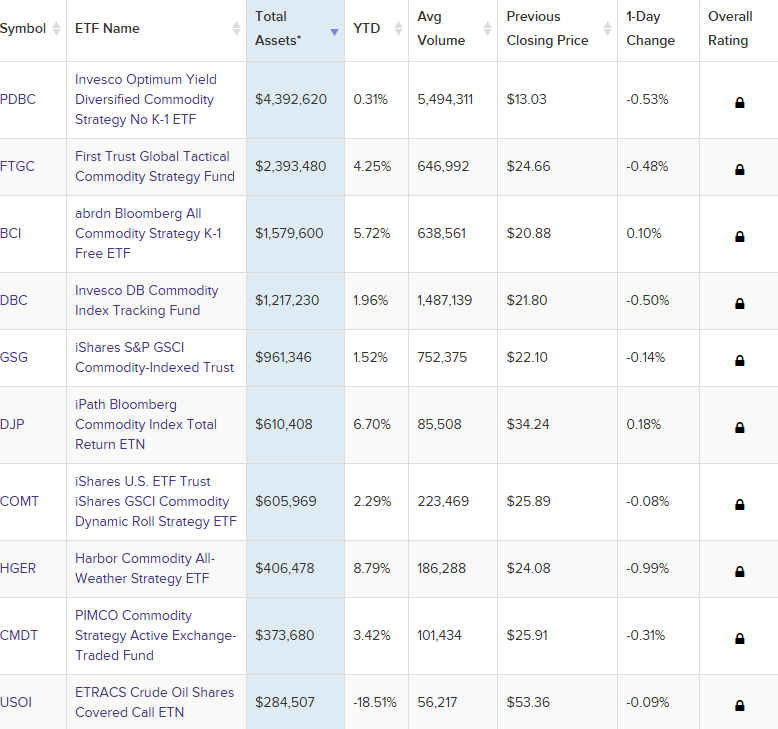Viewport: 778px width, 729px height.
Task: Click Previous Closing Price column header
Action: pyautogui.click(x=547, y=29)
